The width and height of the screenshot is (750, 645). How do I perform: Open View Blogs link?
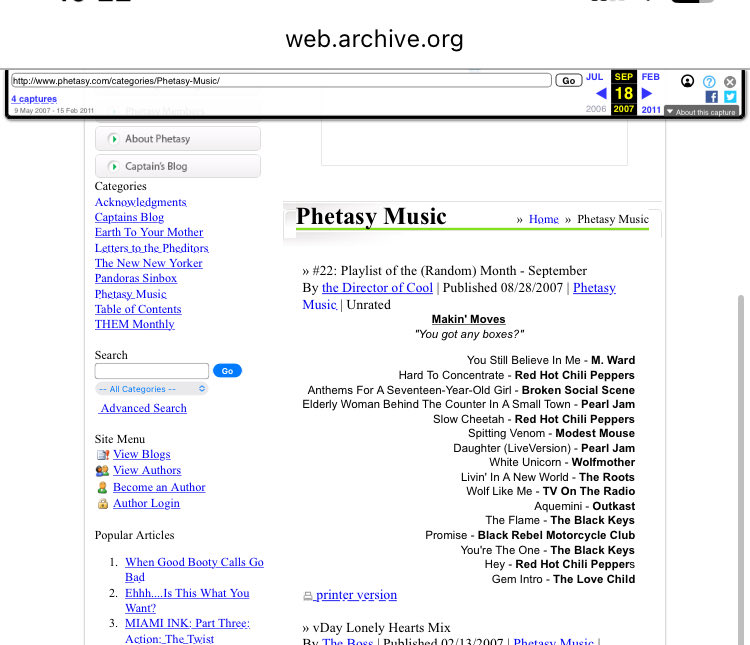(142, 455)
